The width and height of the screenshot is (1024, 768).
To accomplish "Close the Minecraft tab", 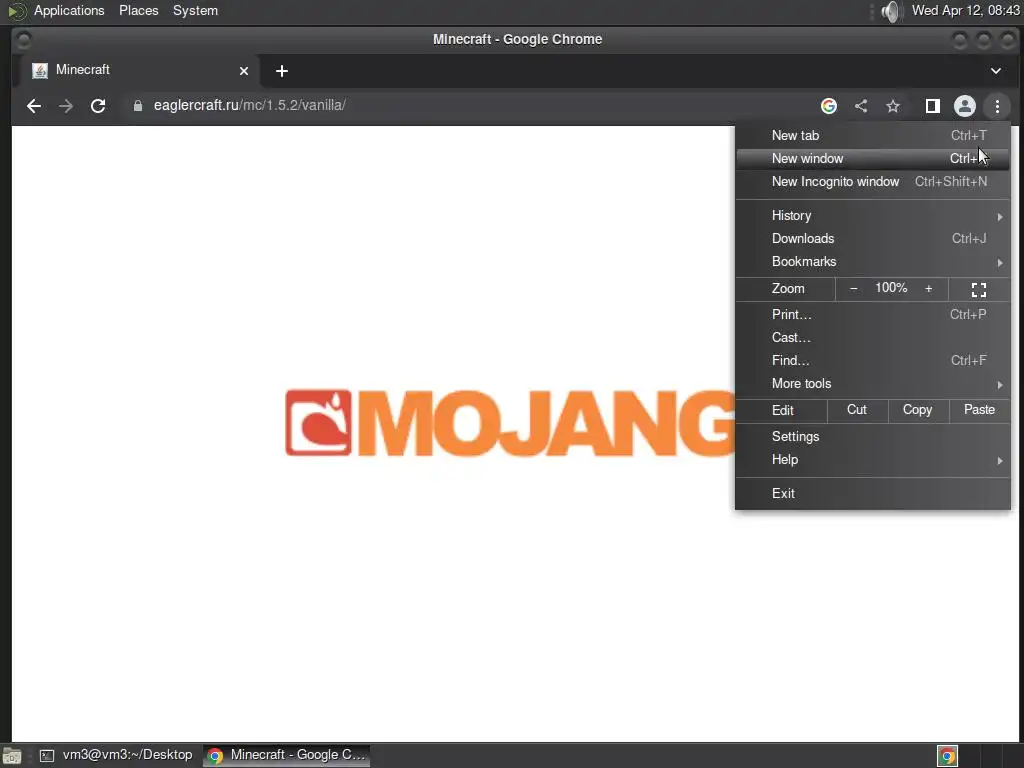I will point(244,71).
